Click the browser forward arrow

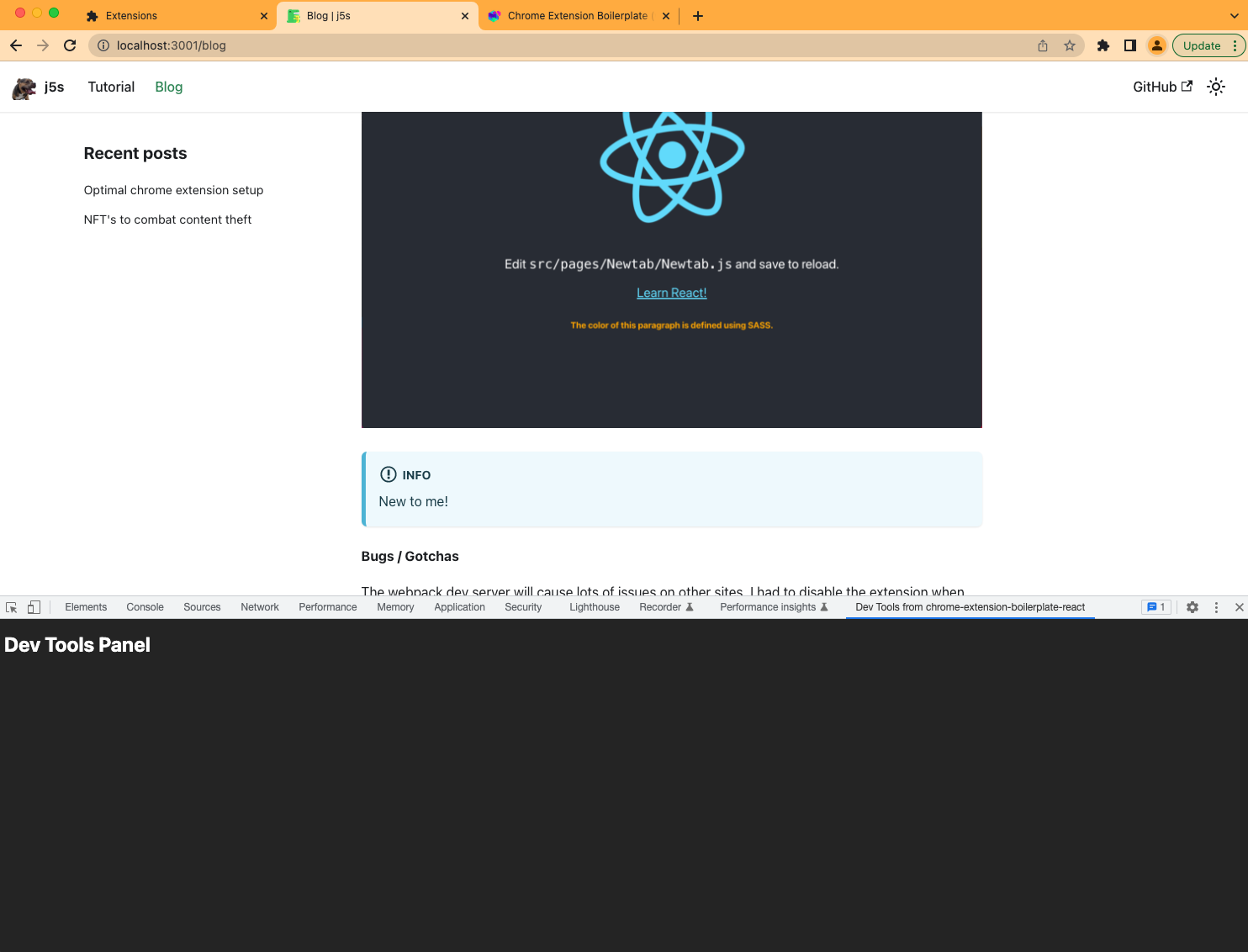click(x=43, y=45)
